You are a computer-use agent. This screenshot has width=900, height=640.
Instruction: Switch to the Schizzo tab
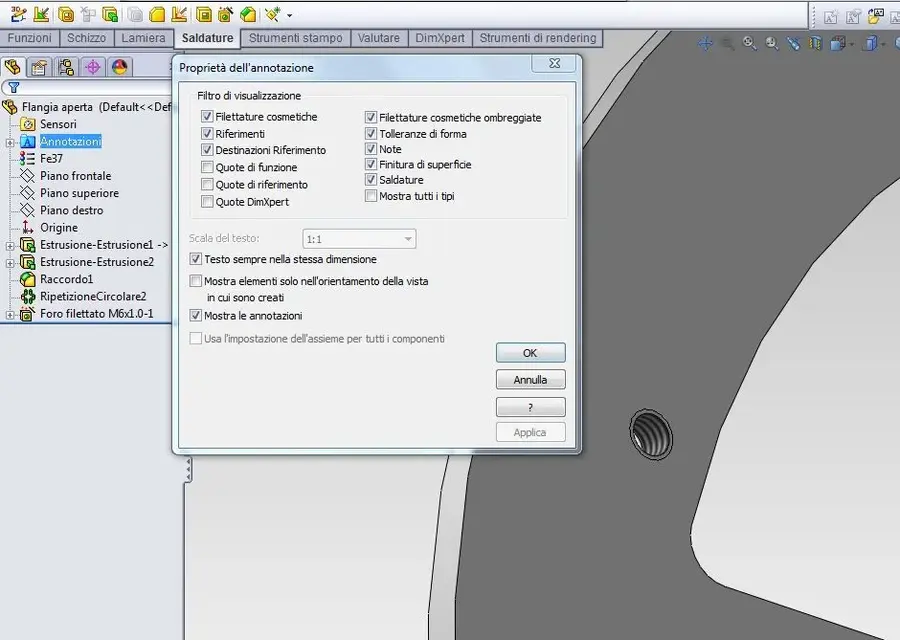tap(86, 38)
